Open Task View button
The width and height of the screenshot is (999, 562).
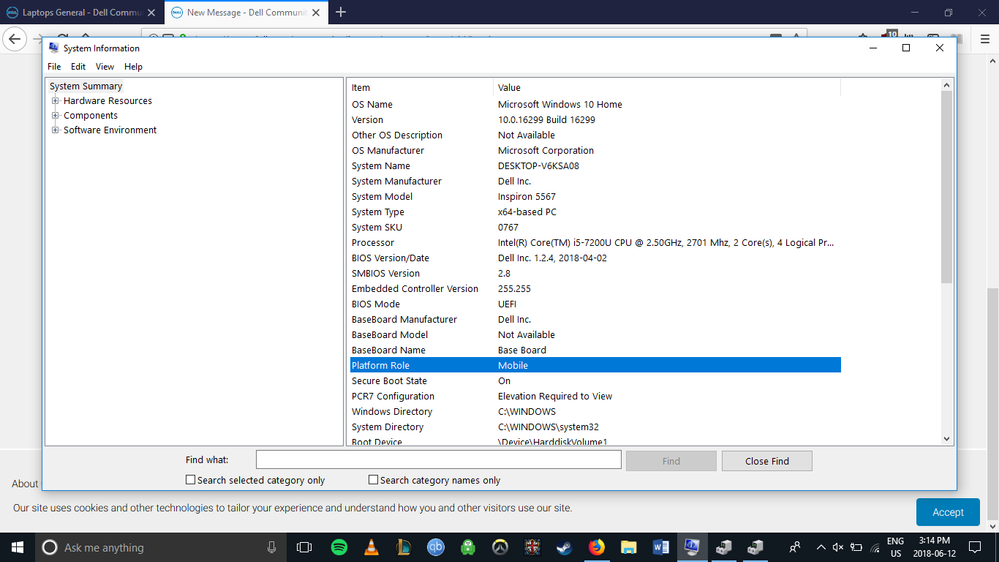(x=305, y=547)
